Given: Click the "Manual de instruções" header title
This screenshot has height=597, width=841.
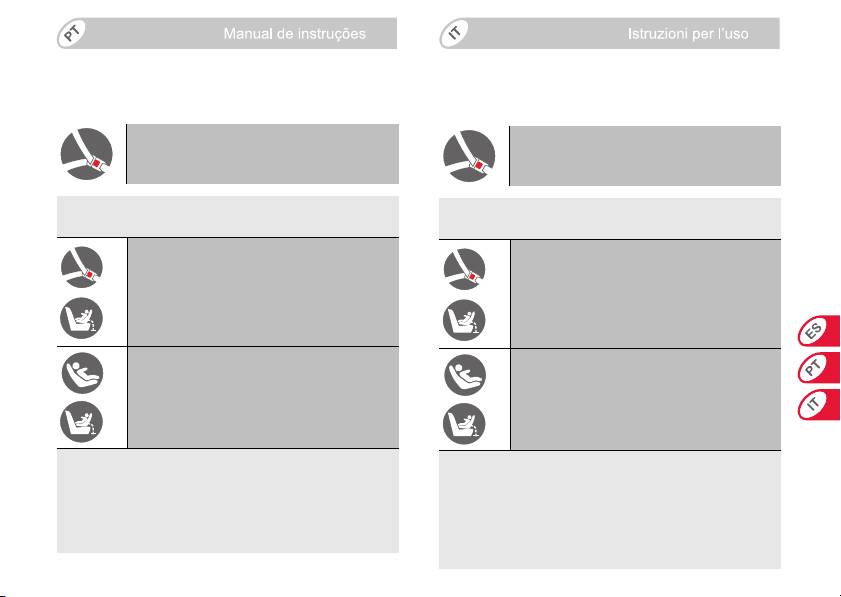Looking at the screenshot, I should pos(293,35).
